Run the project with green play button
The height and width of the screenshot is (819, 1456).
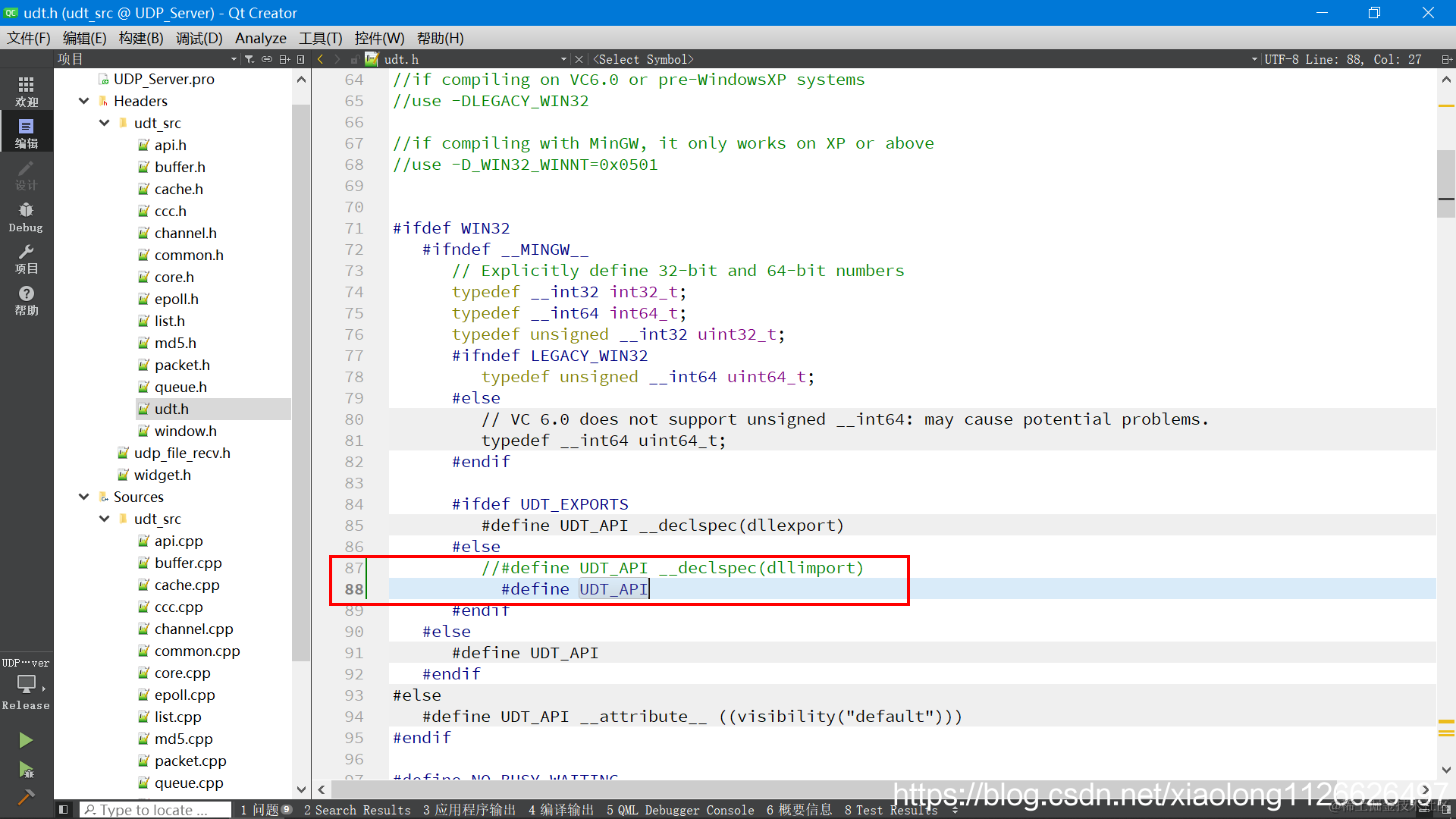(26, 740)
